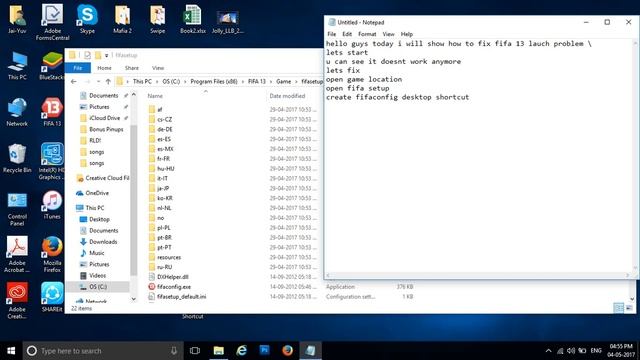Open the Task View button
This screenshot has height=360, width=640.
(x=195, y=351)
